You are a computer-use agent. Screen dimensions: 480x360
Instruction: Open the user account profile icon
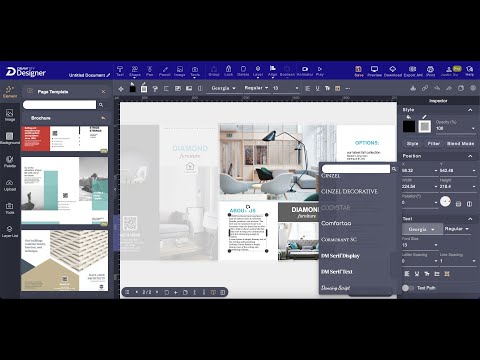coord(449,71)
